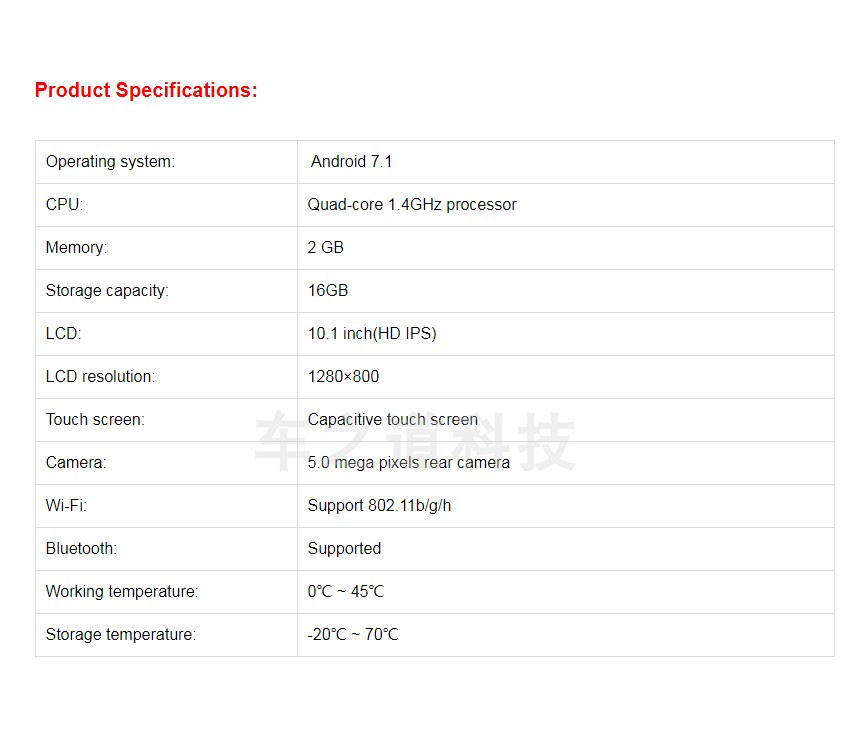Click the Bluetooth label cell
Image resolution: width=866 pixels, height=750 pixels.
(x=81, y=548)
